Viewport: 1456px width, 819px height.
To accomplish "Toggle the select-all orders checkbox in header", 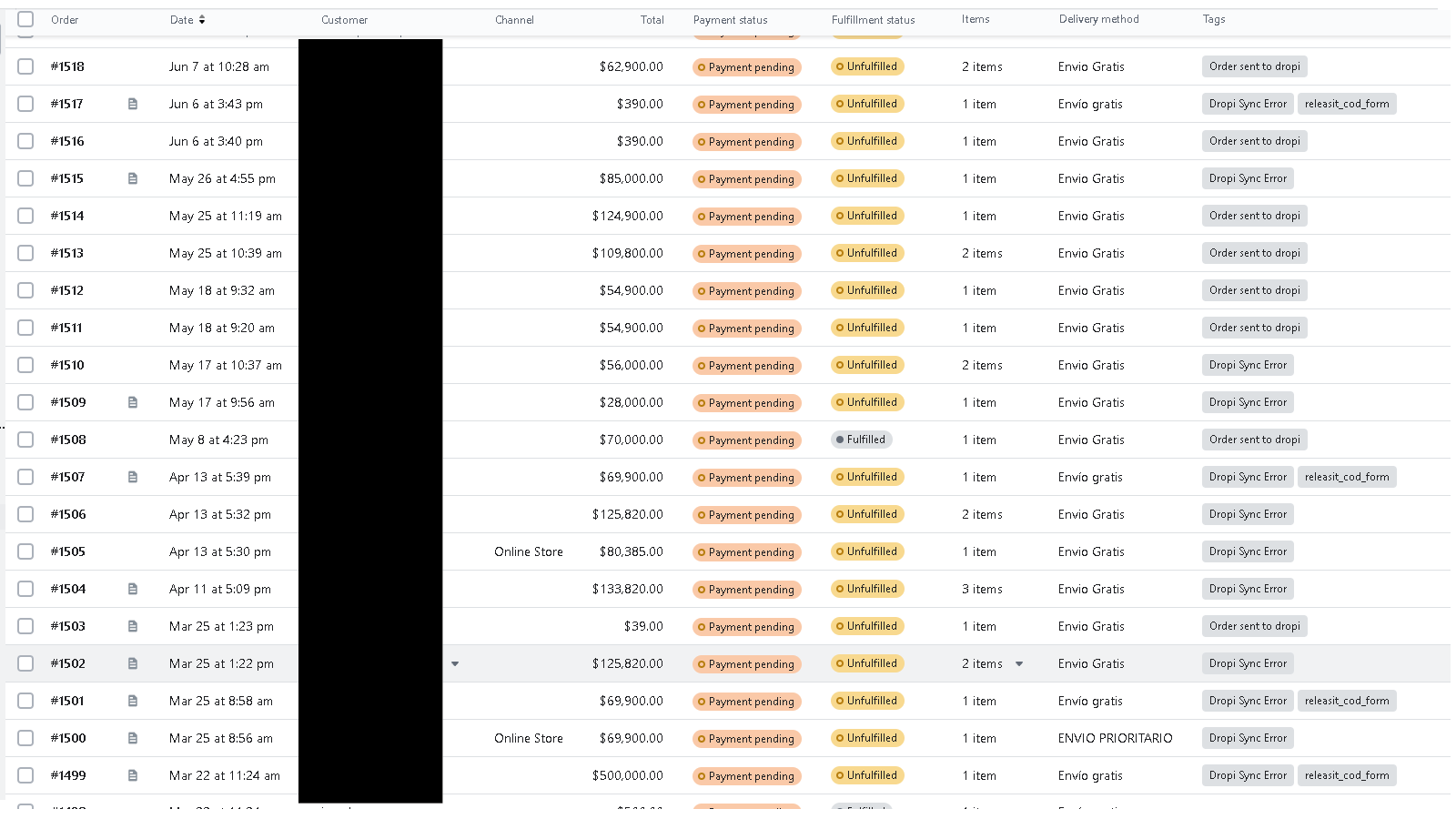I will [25, 19].
